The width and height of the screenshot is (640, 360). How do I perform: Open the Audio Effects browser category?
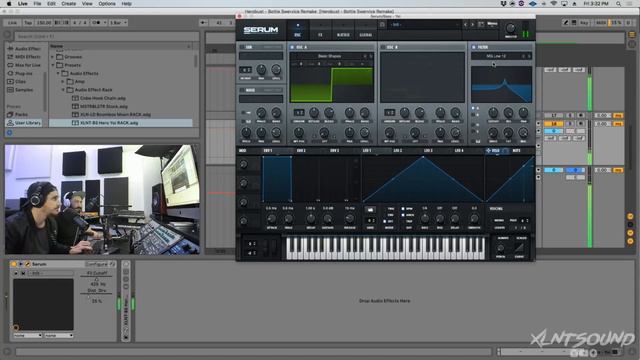[24, 49]
